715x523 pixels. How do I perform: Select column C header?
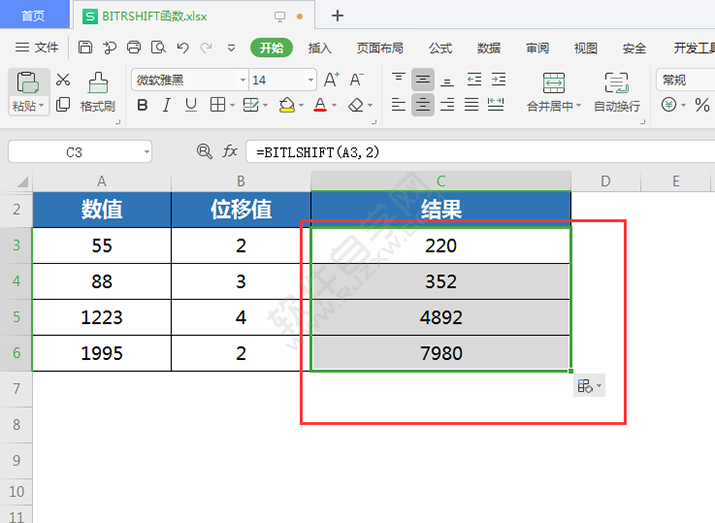point(441,181)
